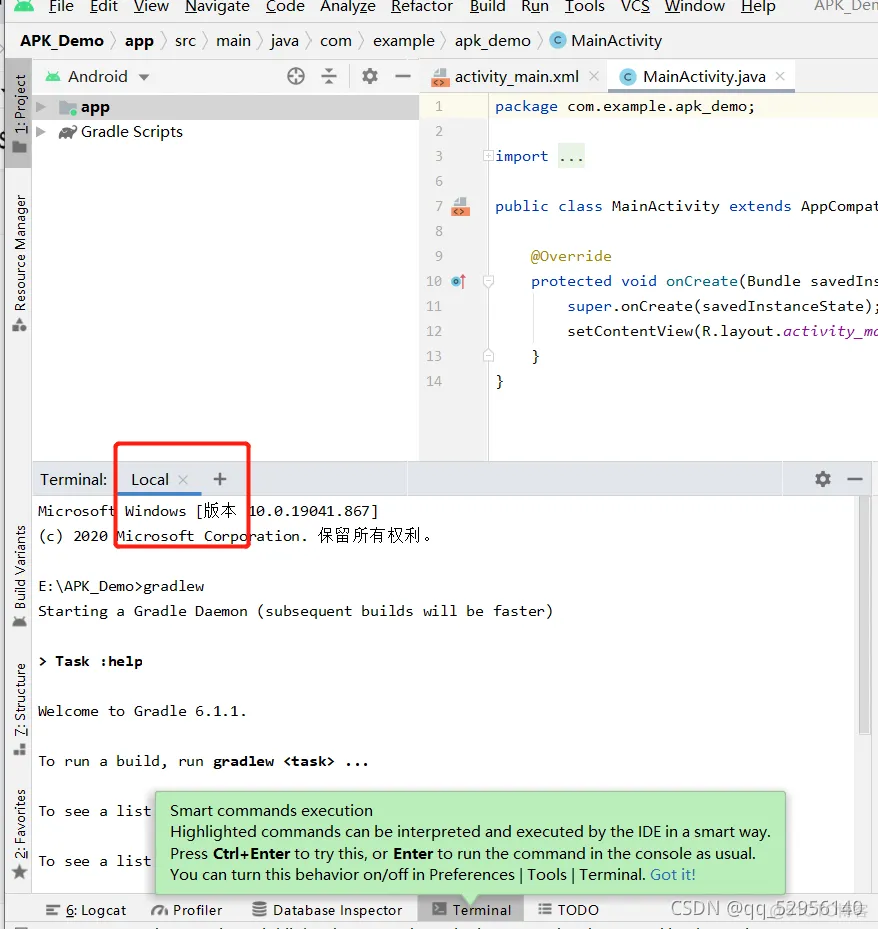Open the Resource Manager tool window
Viewport: 878px width, 929px height.
point(20,262)
